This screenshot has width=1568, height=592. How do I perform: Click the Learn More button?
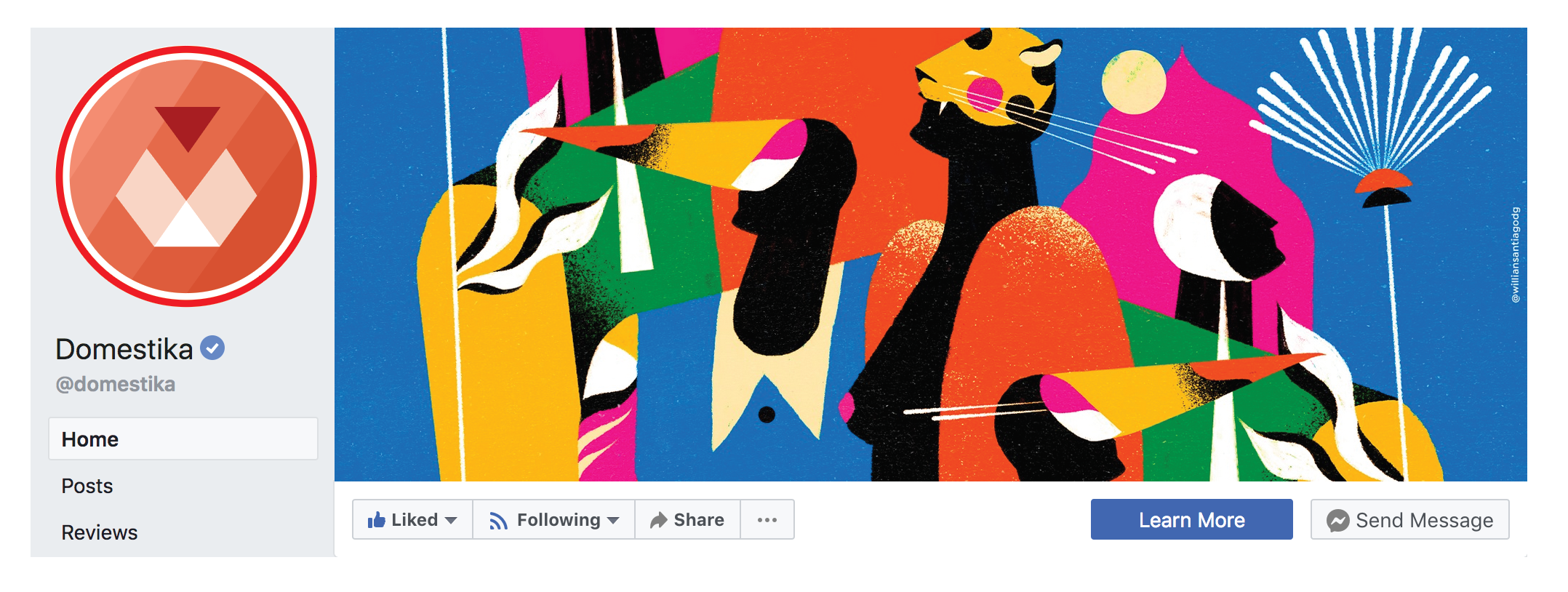1192,519
